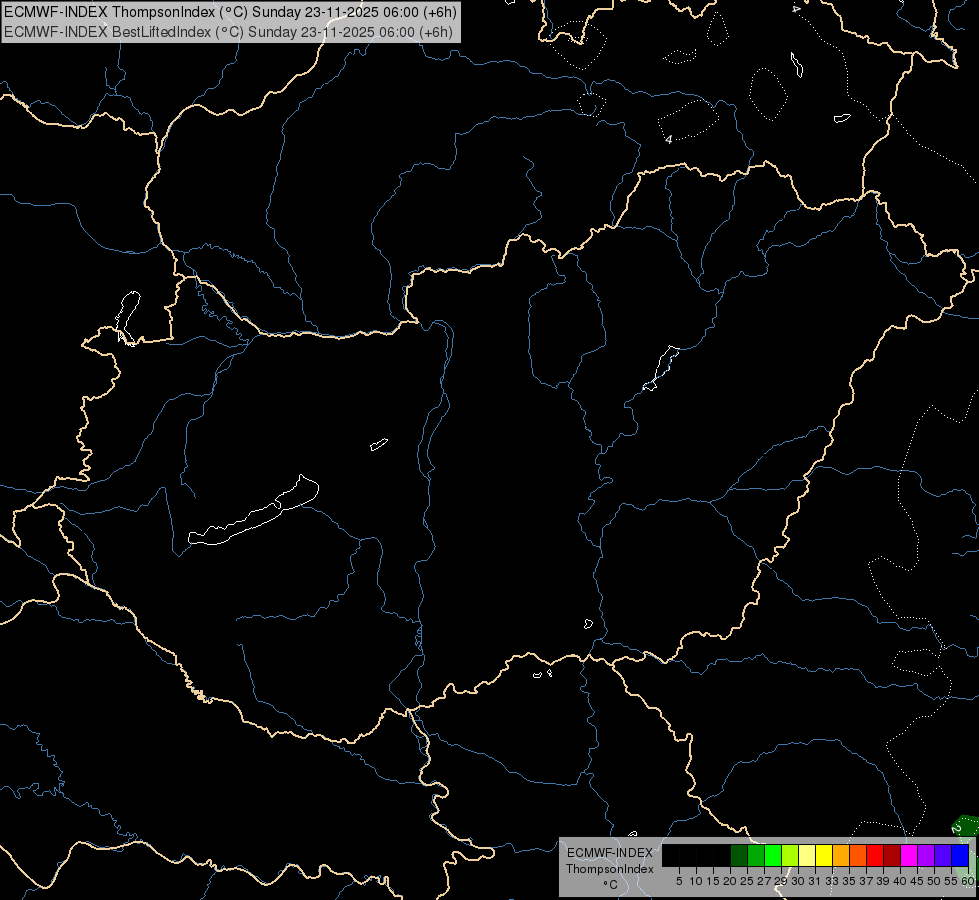Select the medium green 25–27 legend swatch
This screenshot has height=900, width=979.
click(x=756, y=855)
